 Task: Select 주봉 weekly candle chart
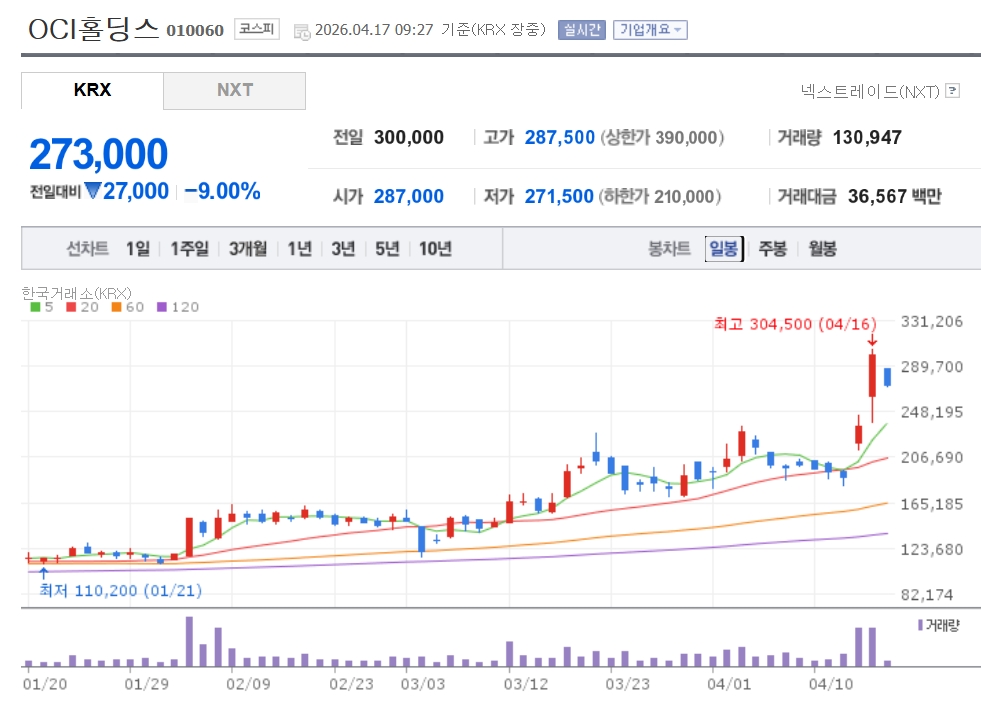click(x=773, y=249)
